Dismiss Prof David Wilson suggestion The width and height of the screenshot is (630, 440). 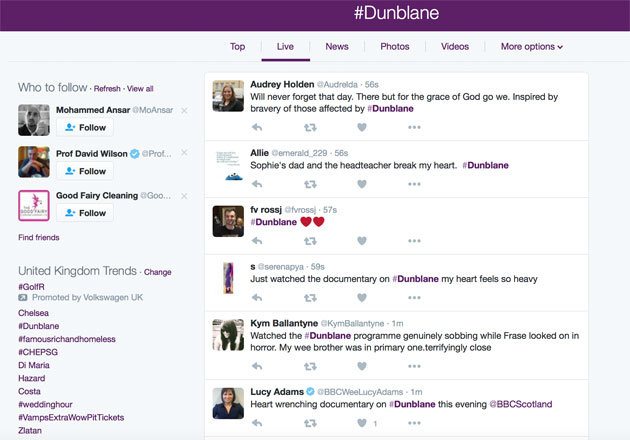(184, 153)
